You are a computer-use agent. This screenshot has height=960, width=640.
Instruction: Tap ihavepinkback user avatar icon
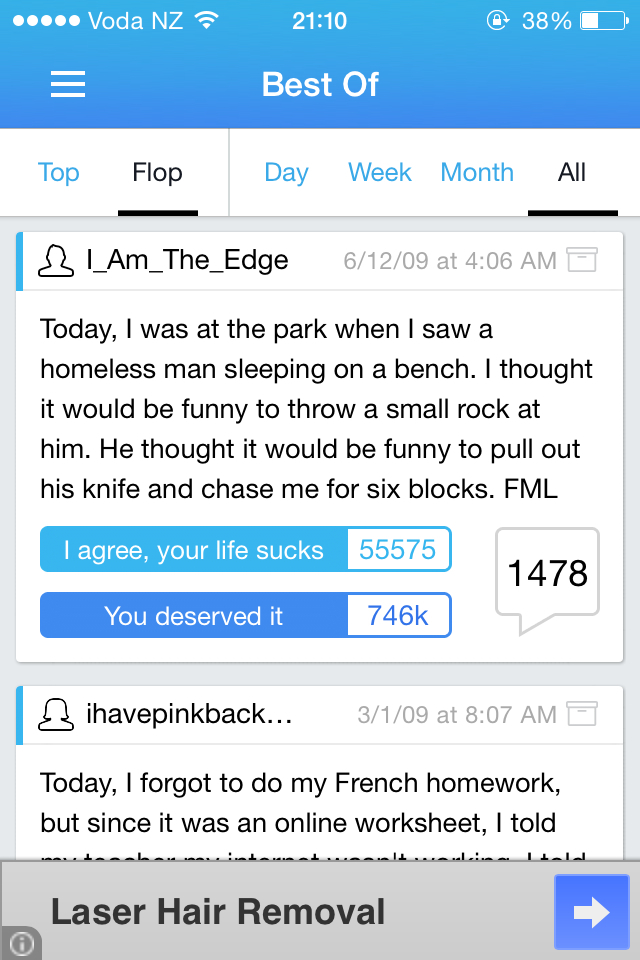tap(56, 714)
